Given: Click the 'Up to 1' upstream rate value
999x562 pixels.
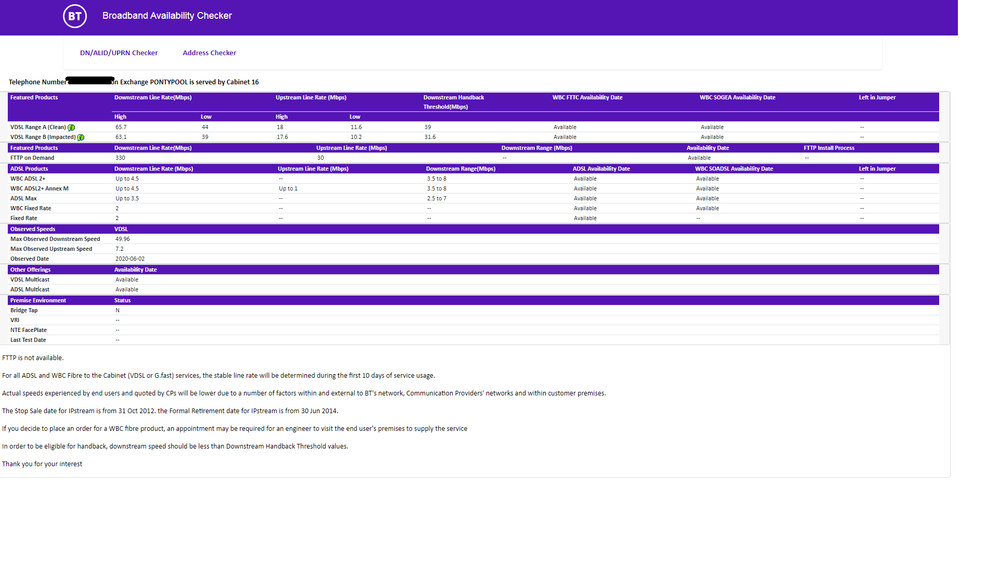Looking at the screenshot, I should coord(288,189).
